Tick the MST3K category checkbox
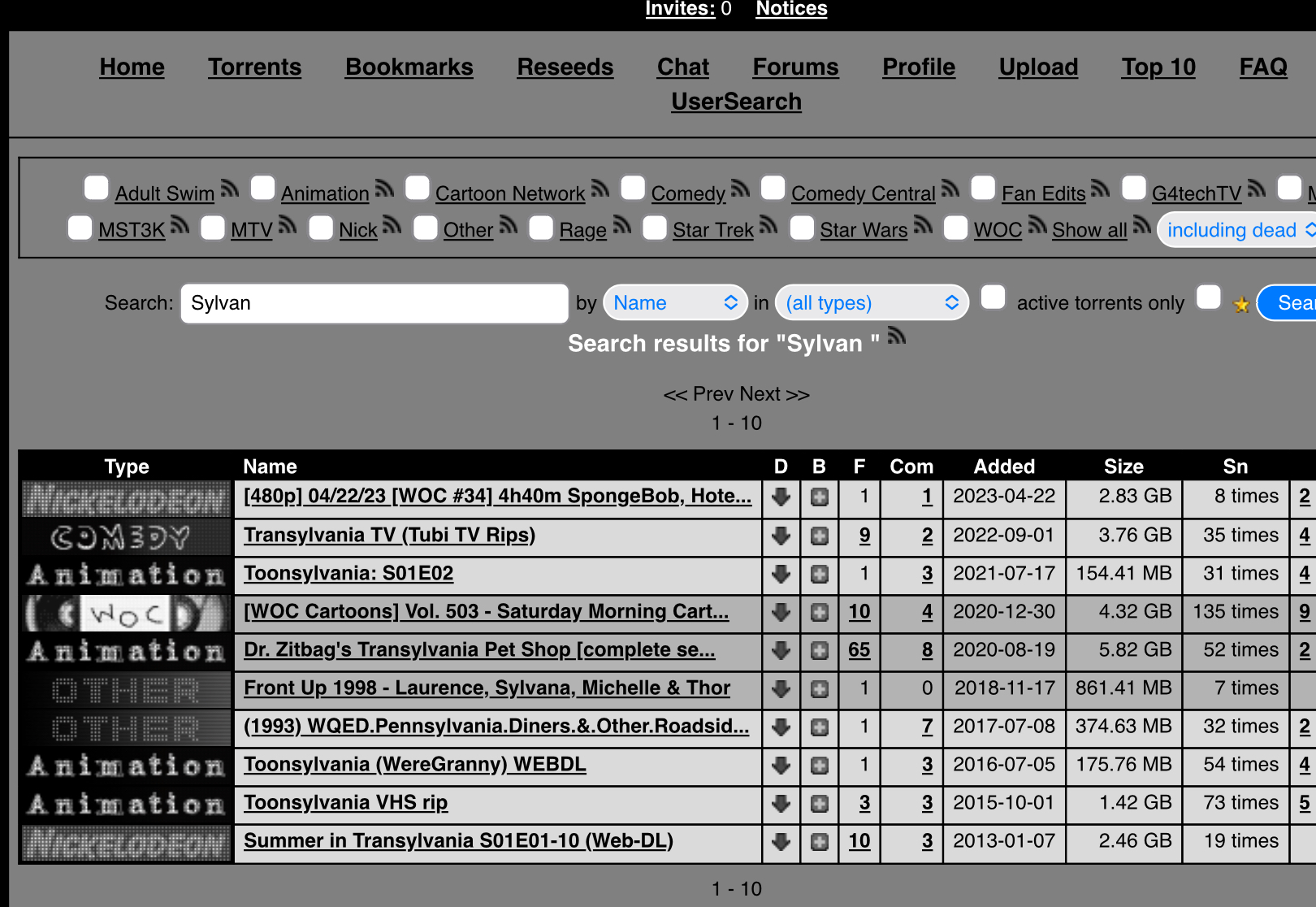 point(80,228)
